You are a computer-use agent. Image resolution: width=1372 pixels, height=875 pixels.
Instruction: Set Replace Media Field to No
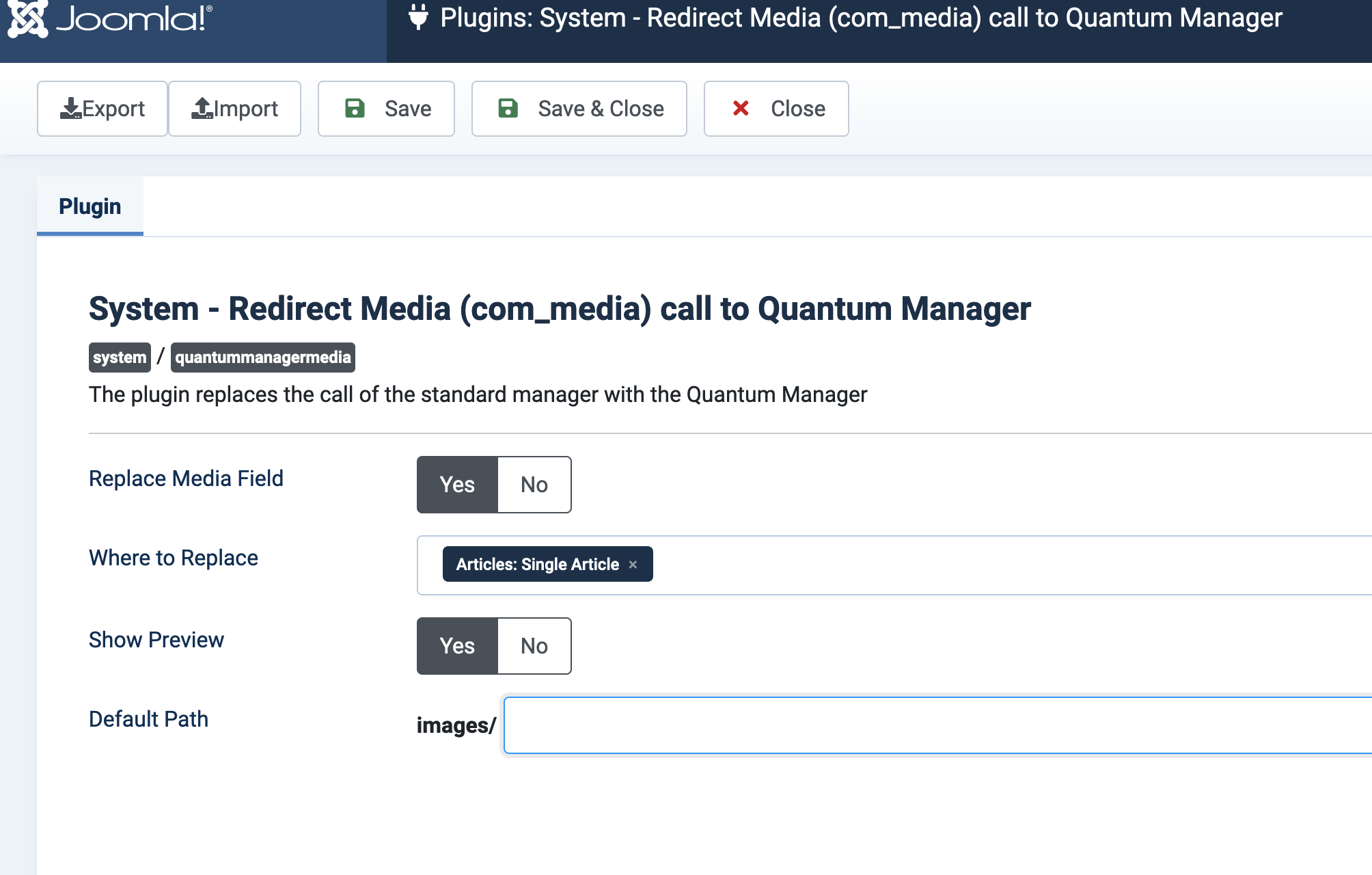pos(534,485)
